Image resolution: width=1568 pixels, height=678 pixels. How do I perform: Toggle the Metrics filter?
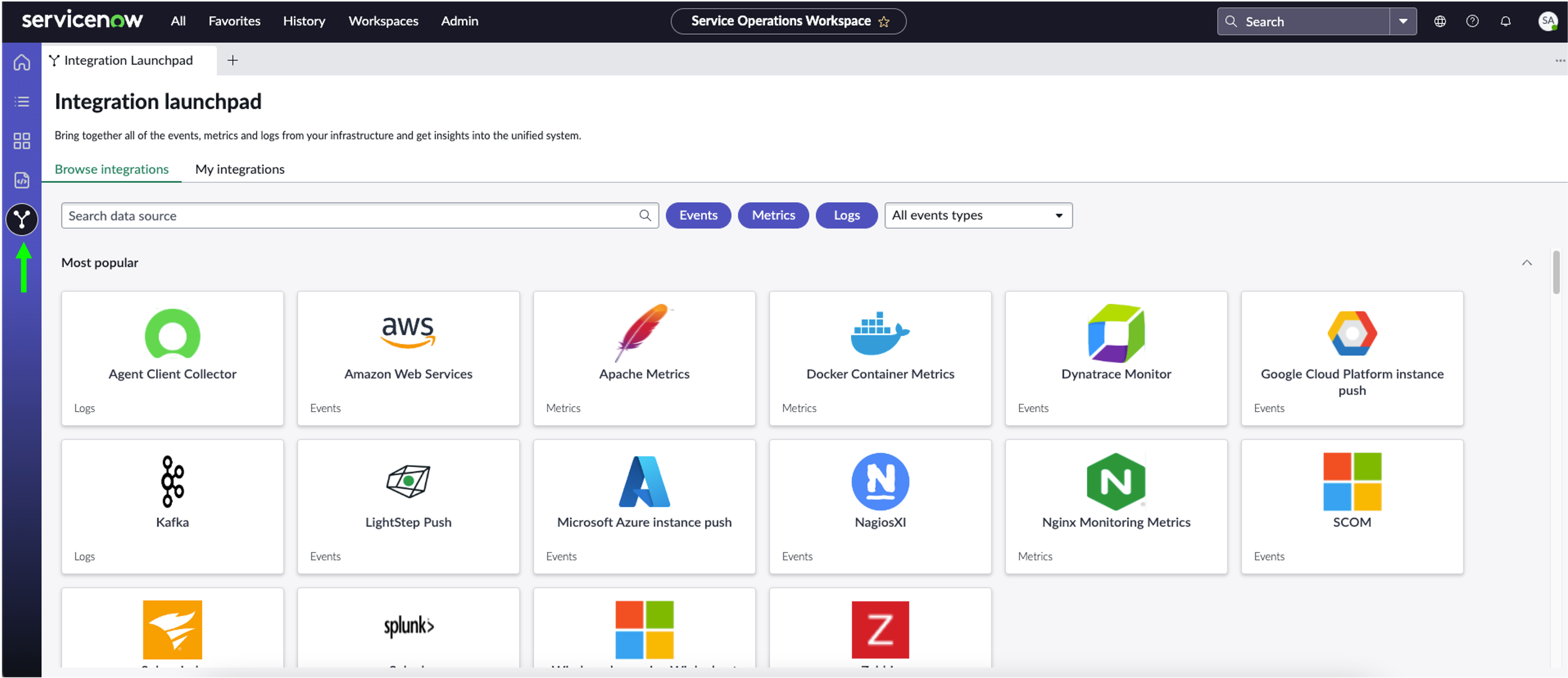[773, 215]
